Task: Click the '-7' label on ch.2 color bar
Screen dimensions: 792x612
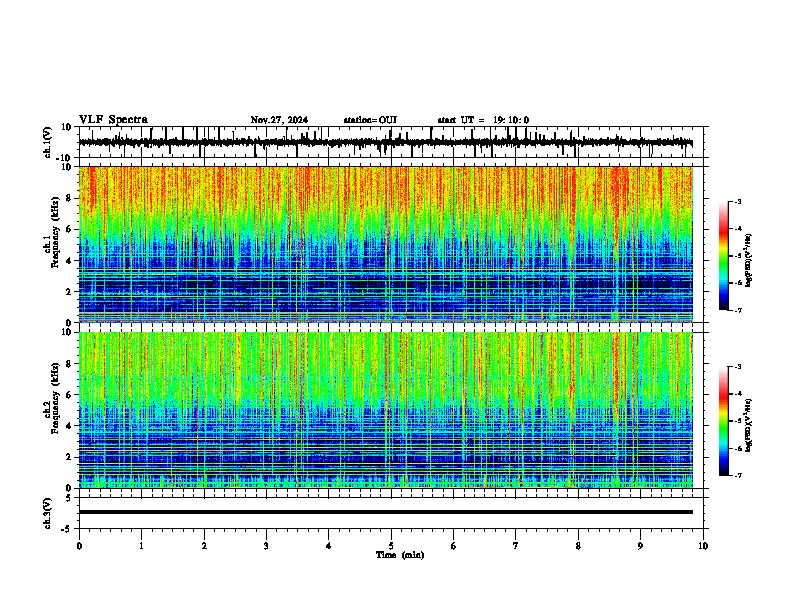Action: 738,475
